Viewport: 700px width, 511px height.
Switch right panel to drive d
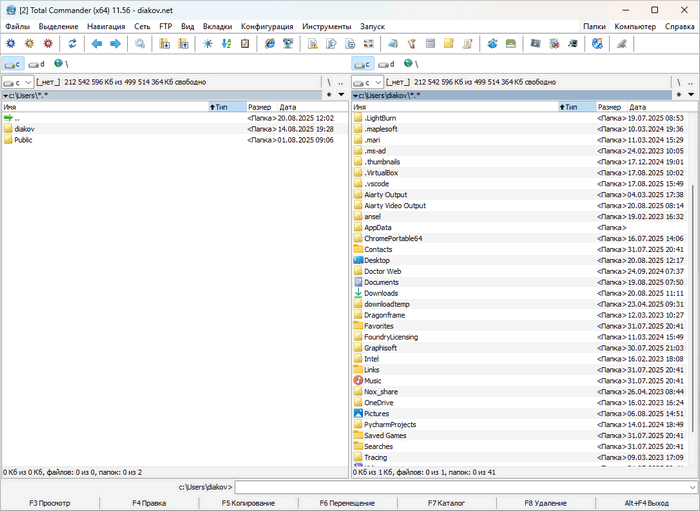[x=386, y=64]
